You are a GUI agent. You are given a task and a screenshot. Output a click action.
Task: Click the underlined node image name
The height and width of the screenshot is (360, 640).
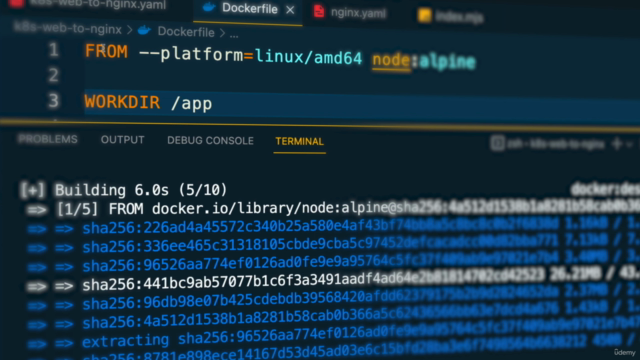pos(391,60)
